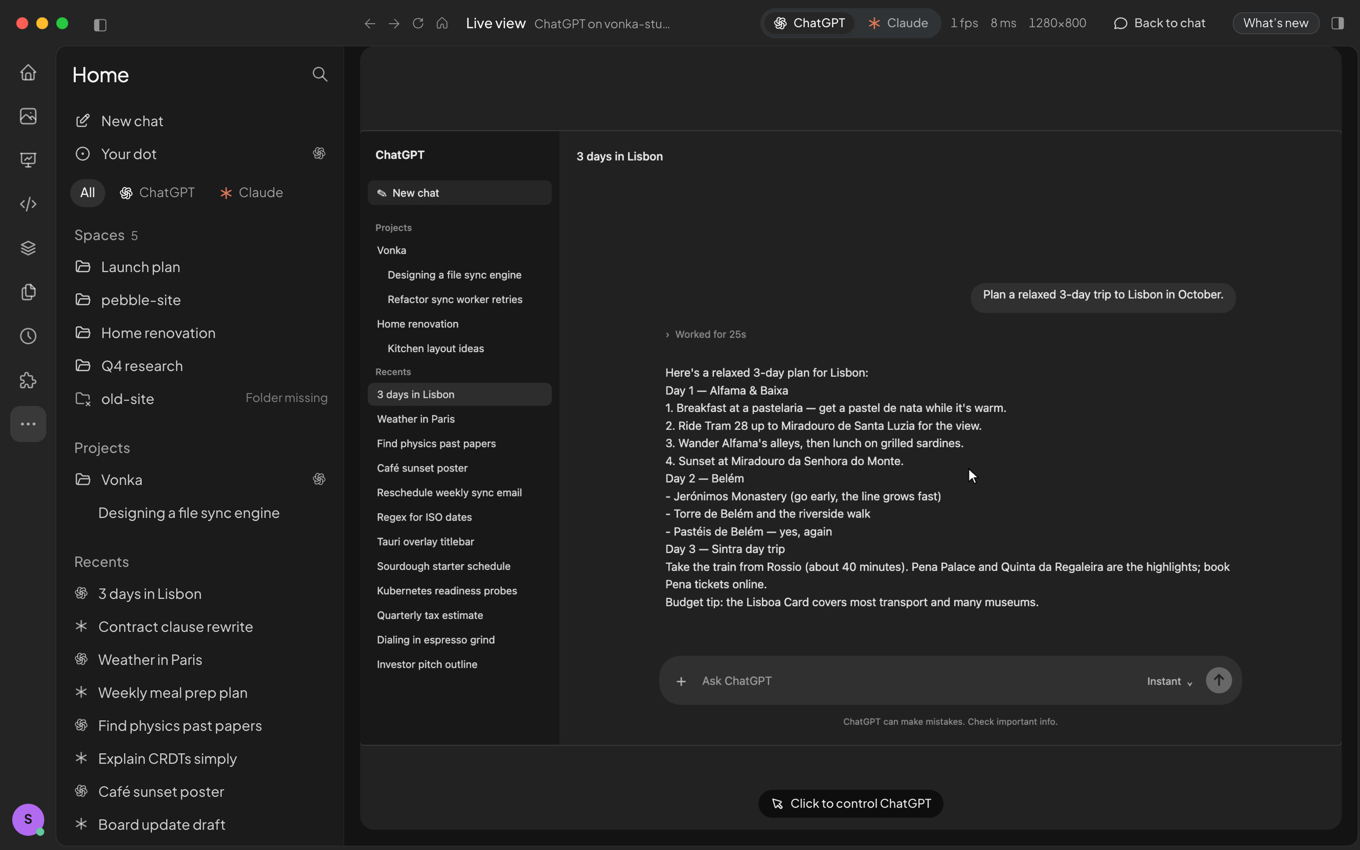Open the image gallery rail icon
The height and width of the screenshot is (850, 1360).
pos(28,116)
